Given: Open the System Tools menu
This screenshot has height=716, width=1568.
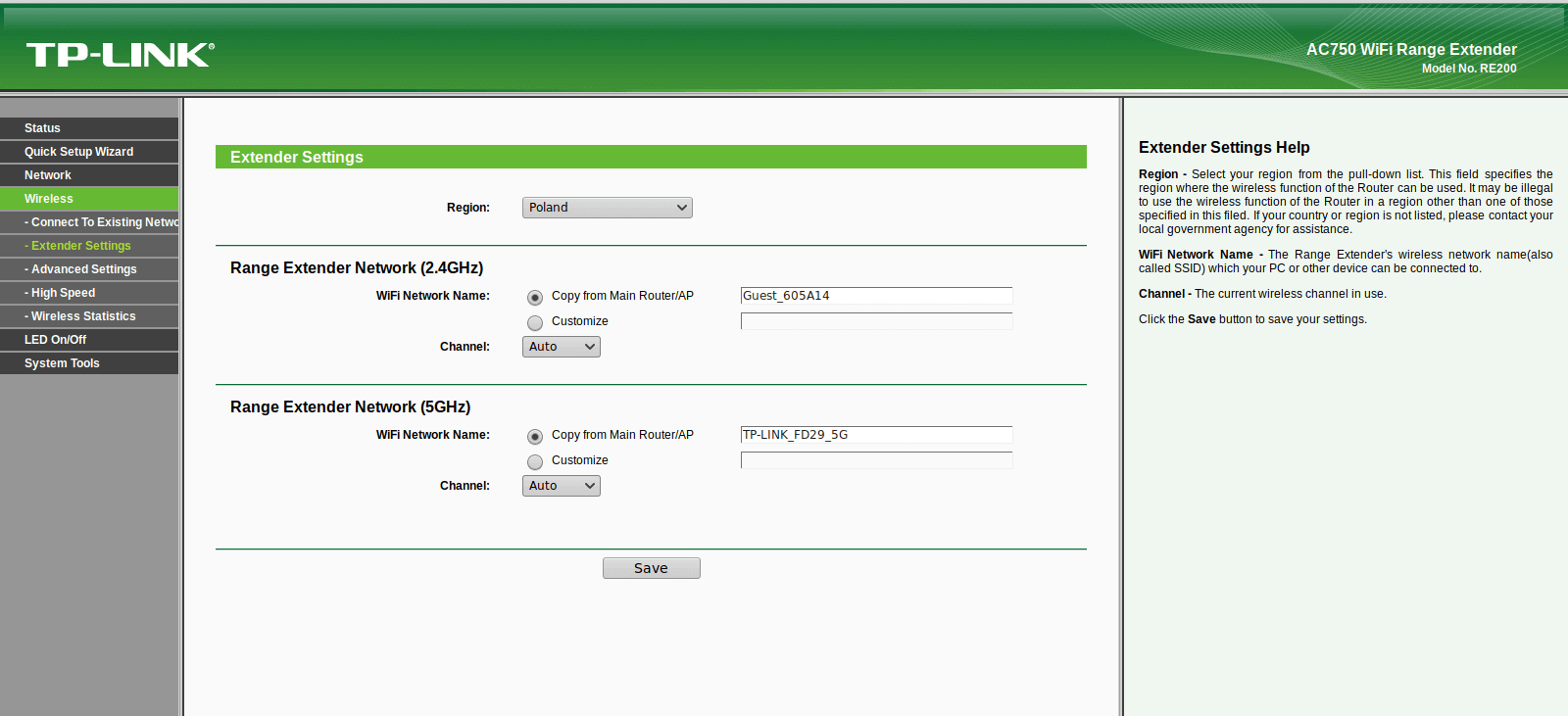Looking at the screenshot, I should coord(89,363).
